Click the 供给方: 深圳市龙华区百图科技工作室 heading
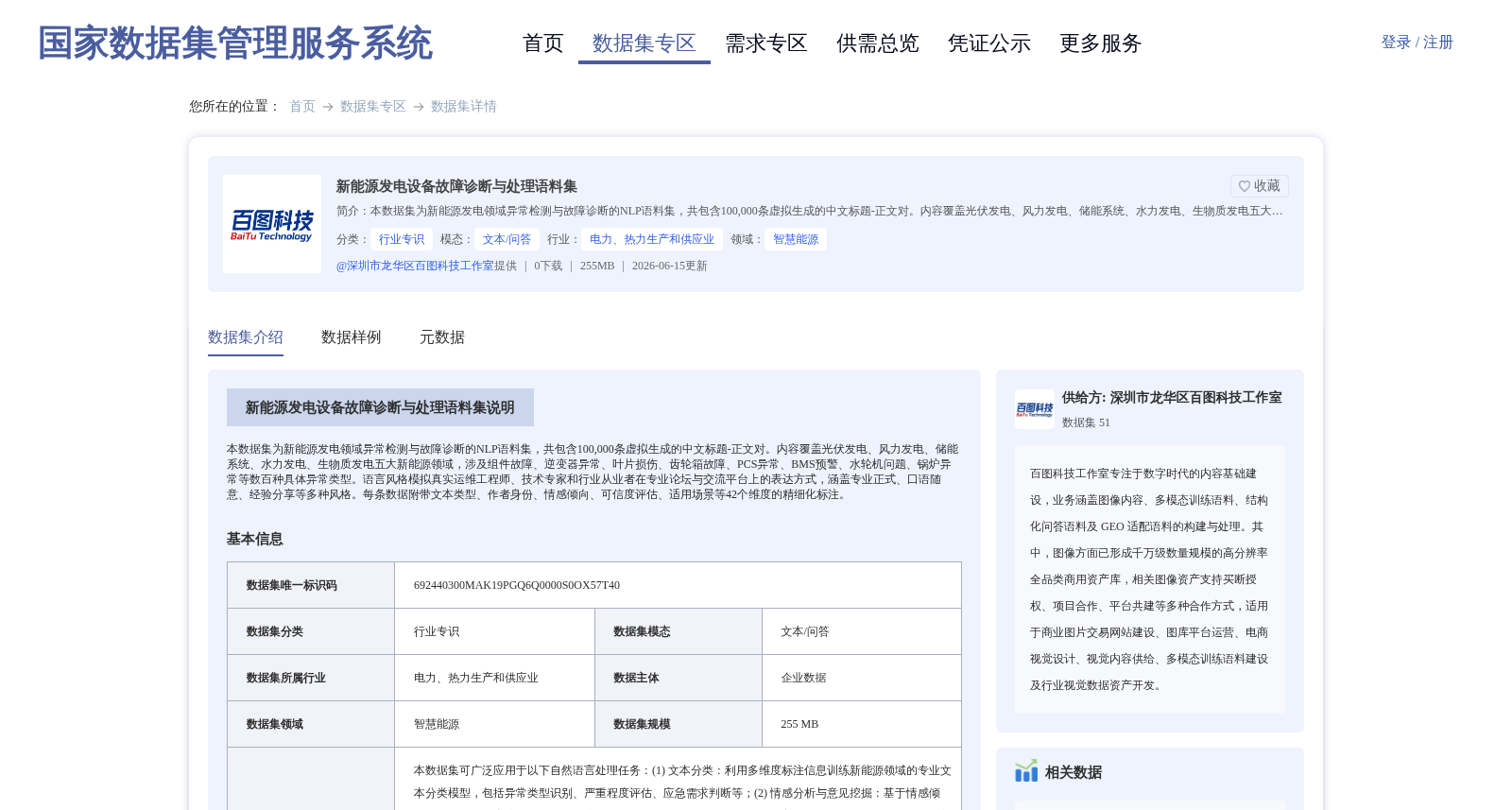1512x810 pixels. (1172, 398)
